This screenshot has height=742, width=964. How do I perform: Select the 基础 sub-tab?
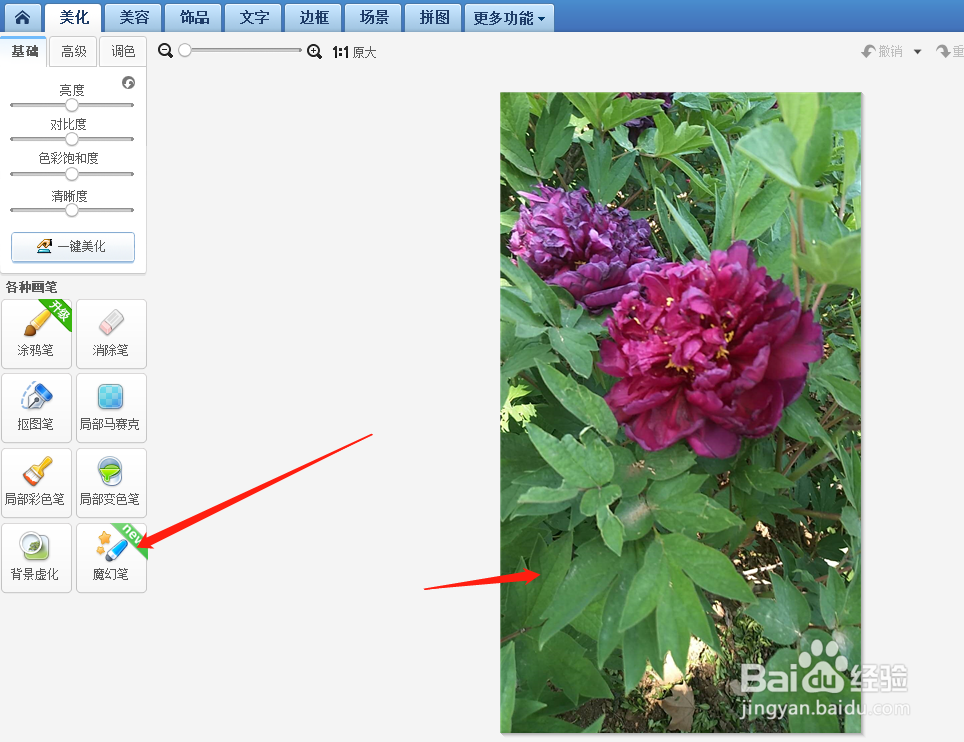(x=24, y=51)
